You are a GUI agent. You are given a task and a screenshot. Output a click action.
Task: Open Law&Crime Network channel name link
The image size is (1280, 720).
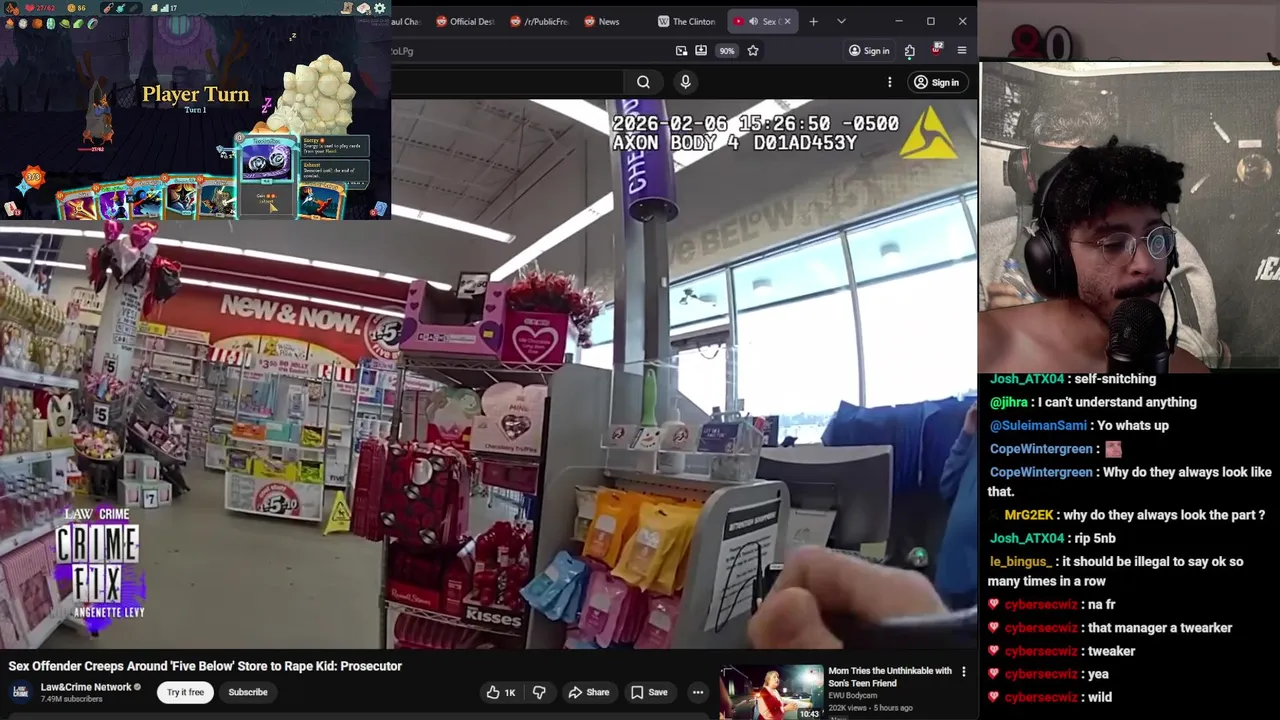(86, 687)
